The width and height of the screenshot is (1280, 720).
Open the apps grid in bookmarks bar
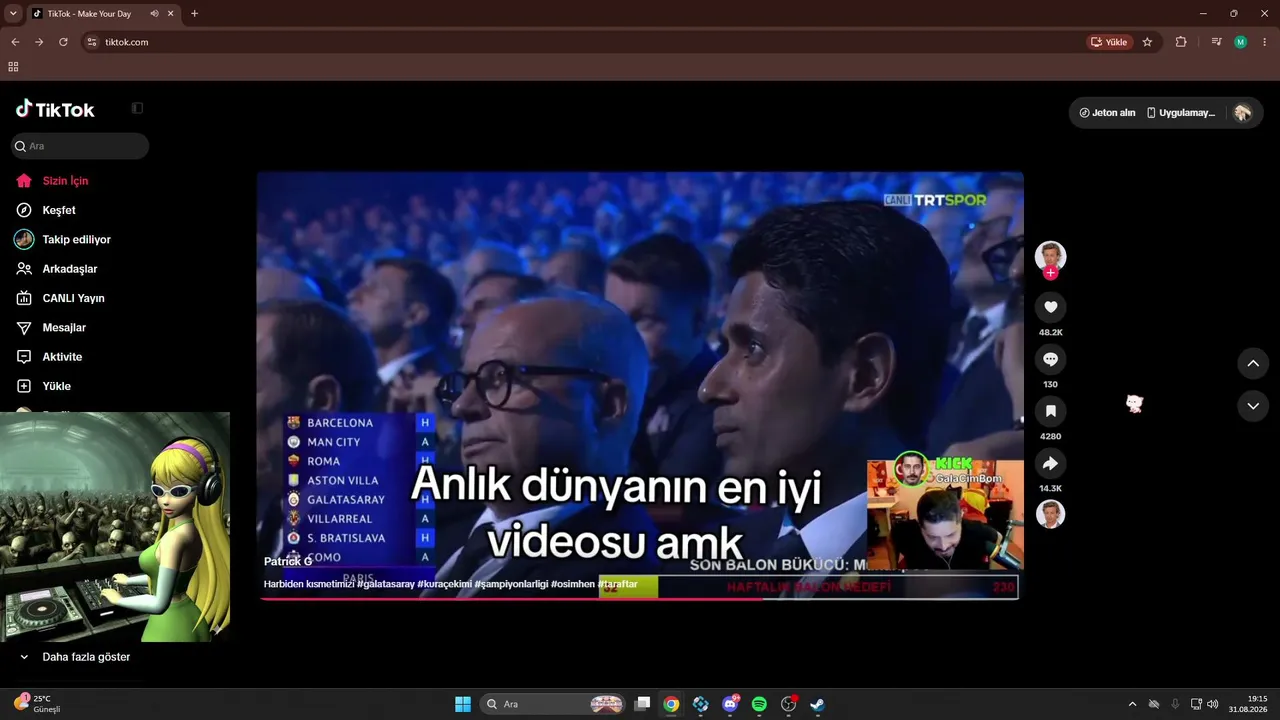[13, 67]
